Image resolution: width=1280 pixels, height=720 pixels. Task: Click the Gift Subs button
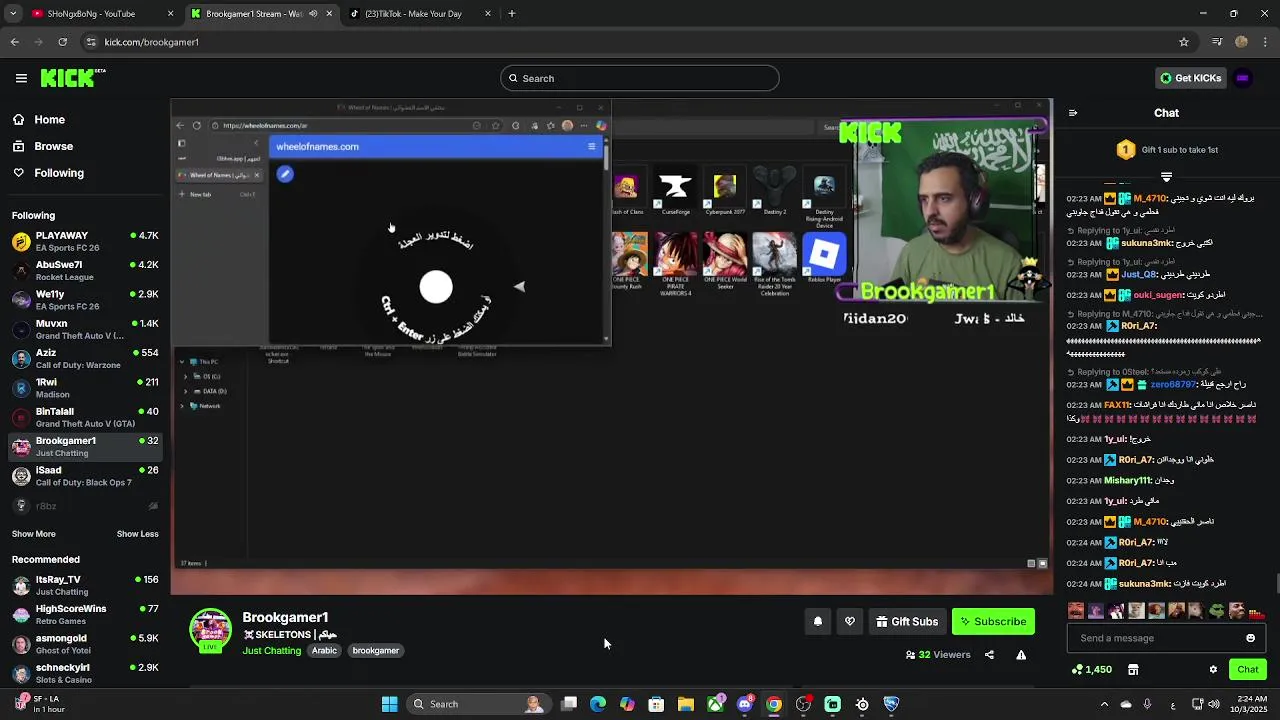pos(907,622)
